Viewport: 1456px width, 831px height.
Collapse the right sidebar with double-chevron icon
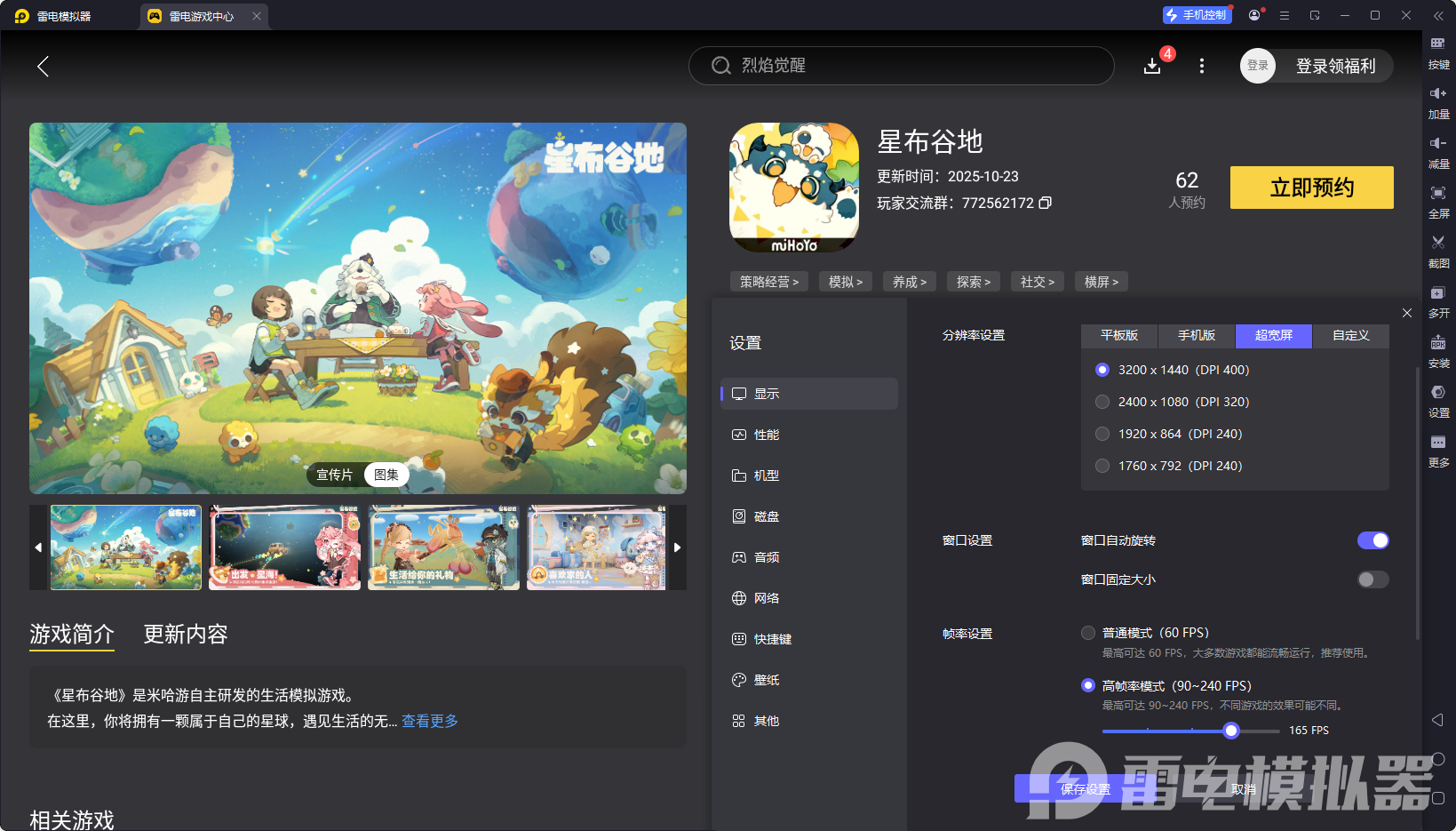[x=1438, y=15]
